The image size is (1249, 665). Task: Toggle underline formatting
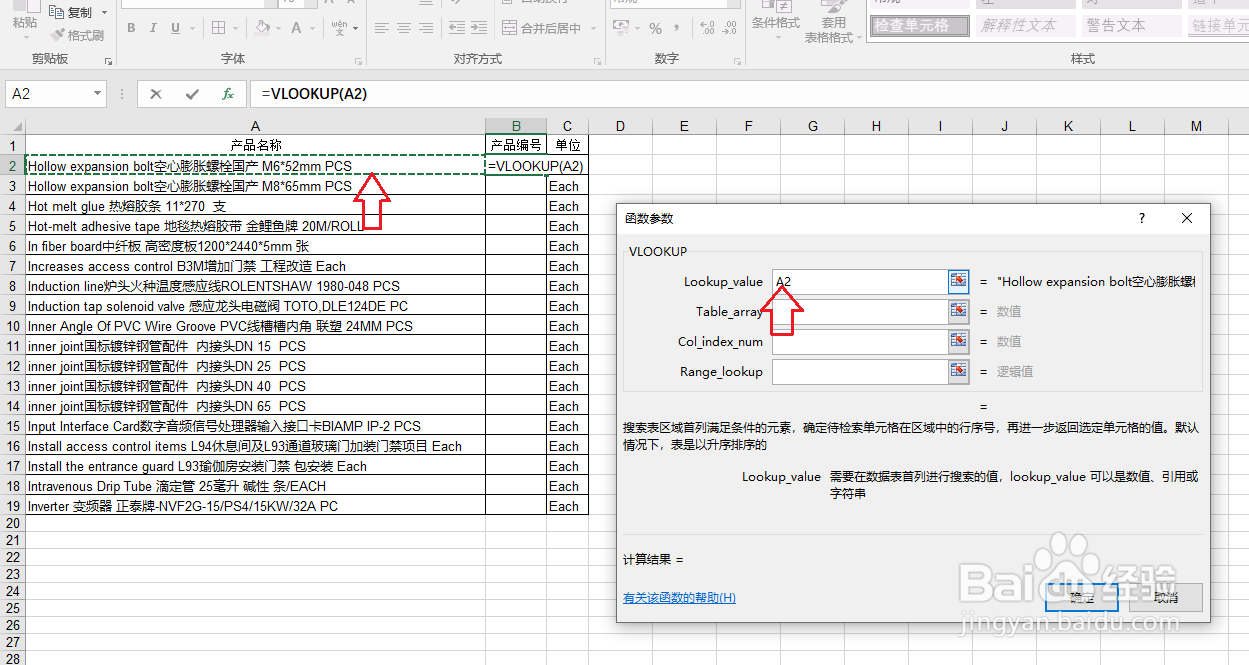pos(174,29)
